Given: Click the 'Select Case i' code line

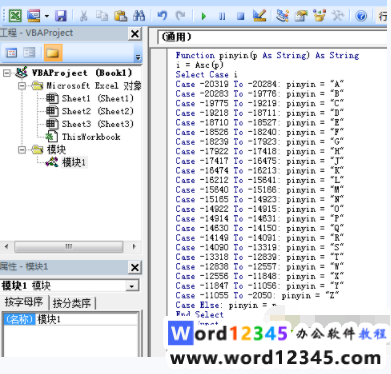Looking at the screenshot, I should 207,75.
